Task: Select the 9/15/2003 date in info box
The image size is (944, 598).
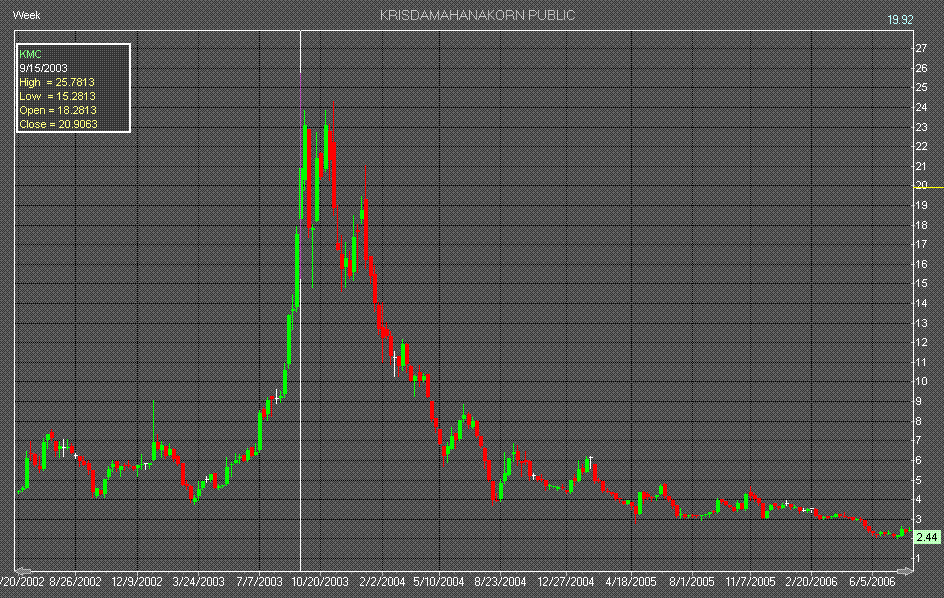Action: pos(43,68)
